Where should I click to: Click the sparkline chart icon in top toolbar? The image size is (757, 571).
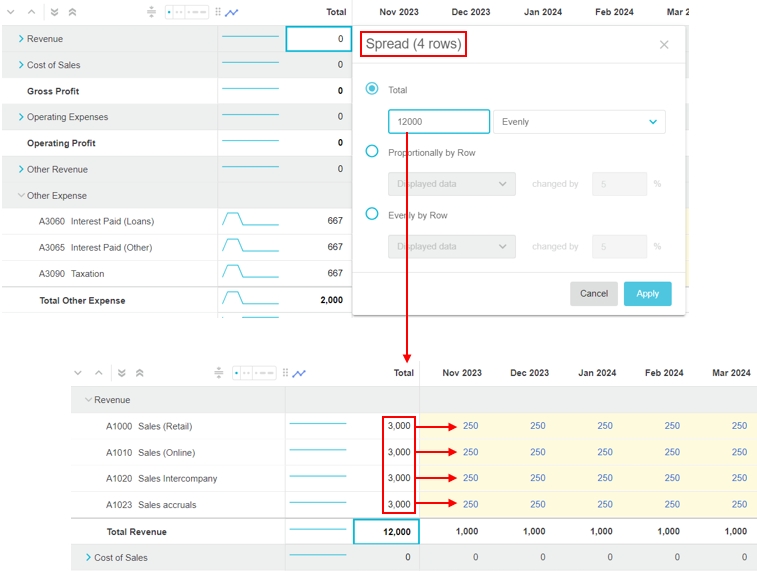232,13
